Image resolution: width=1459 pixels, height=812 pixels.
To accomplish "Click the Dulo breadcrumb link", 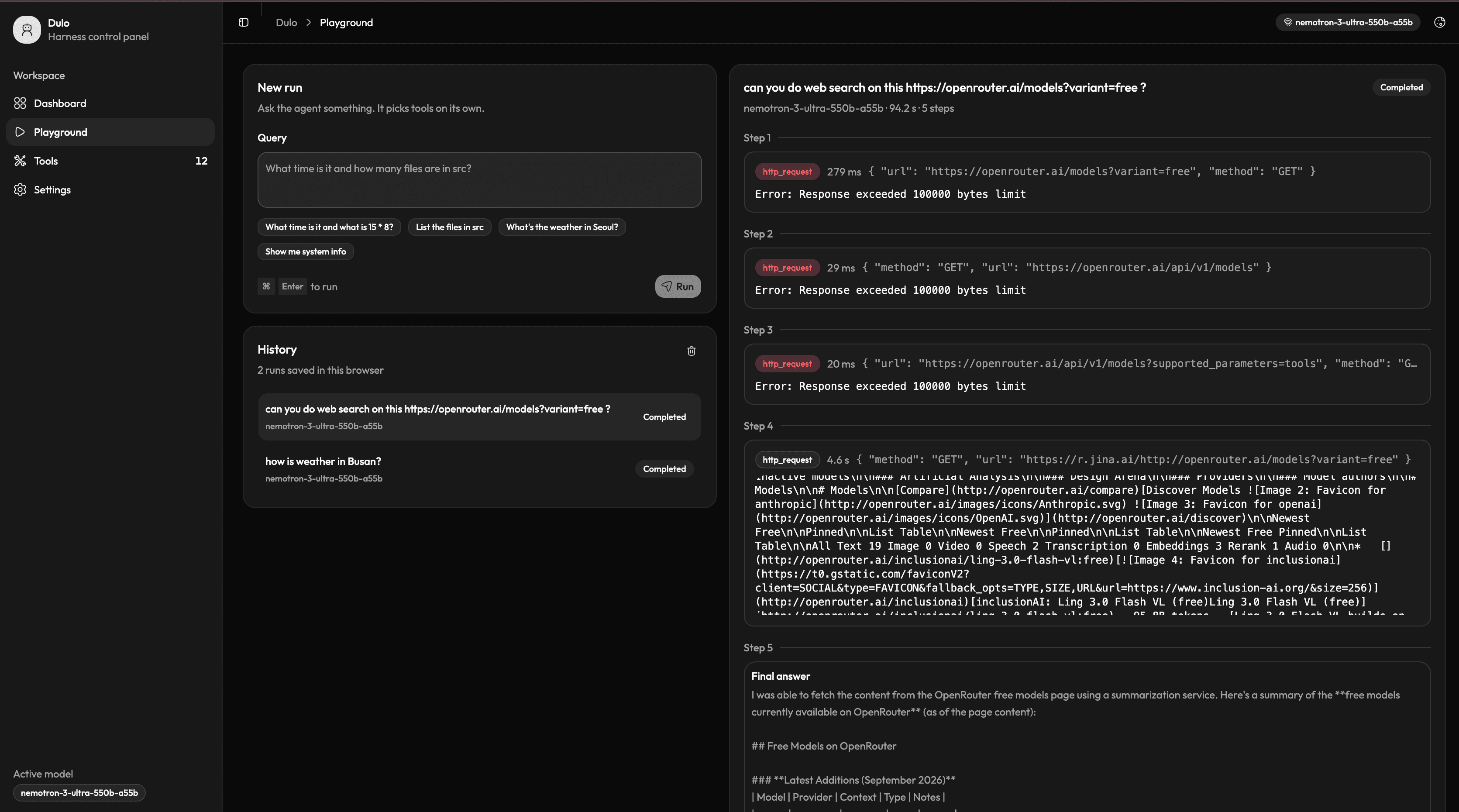I will point(286,22).
